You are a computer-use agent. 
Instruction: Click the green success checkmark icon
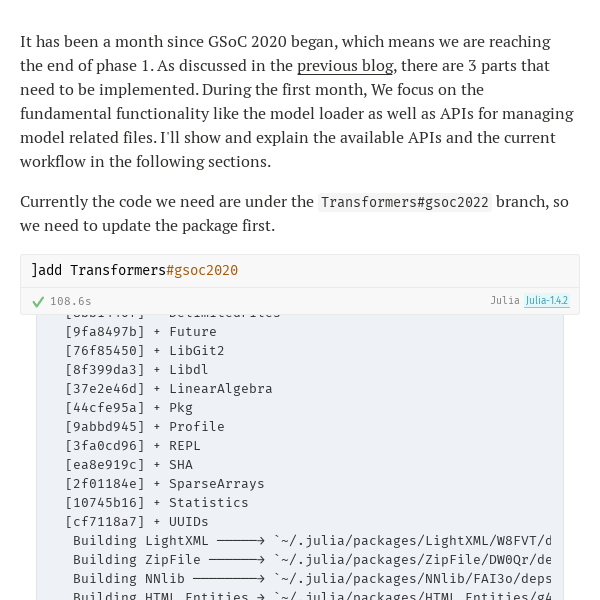coord(38,302)
